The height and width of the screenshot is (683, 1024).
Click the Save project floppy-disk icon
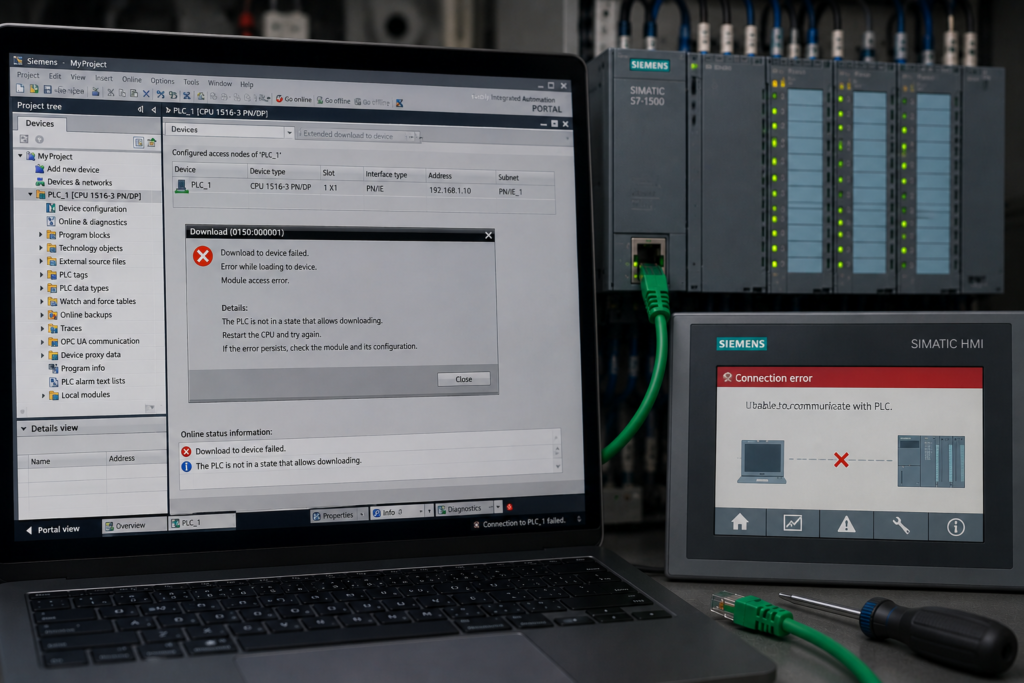[47, 89]
